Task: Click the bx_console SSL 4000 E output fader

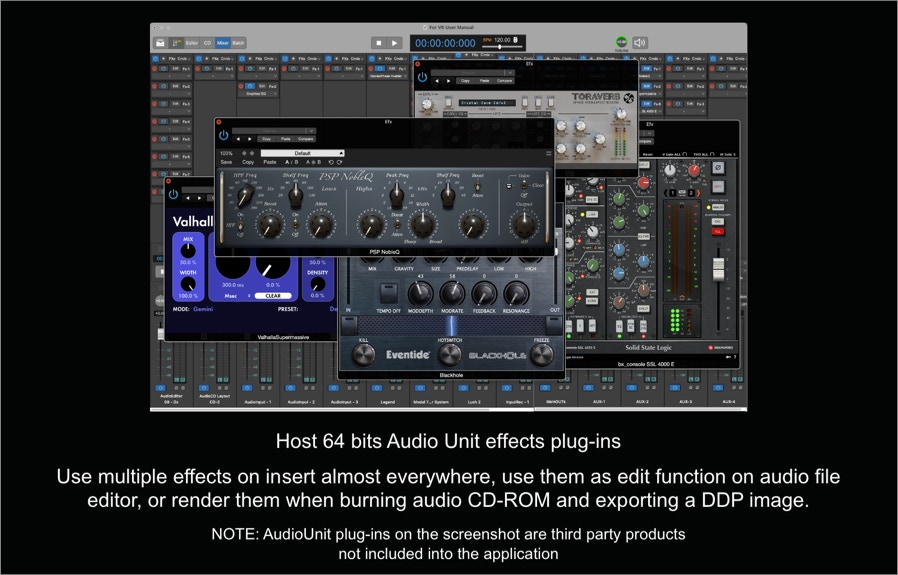Action: click(717, 268)
